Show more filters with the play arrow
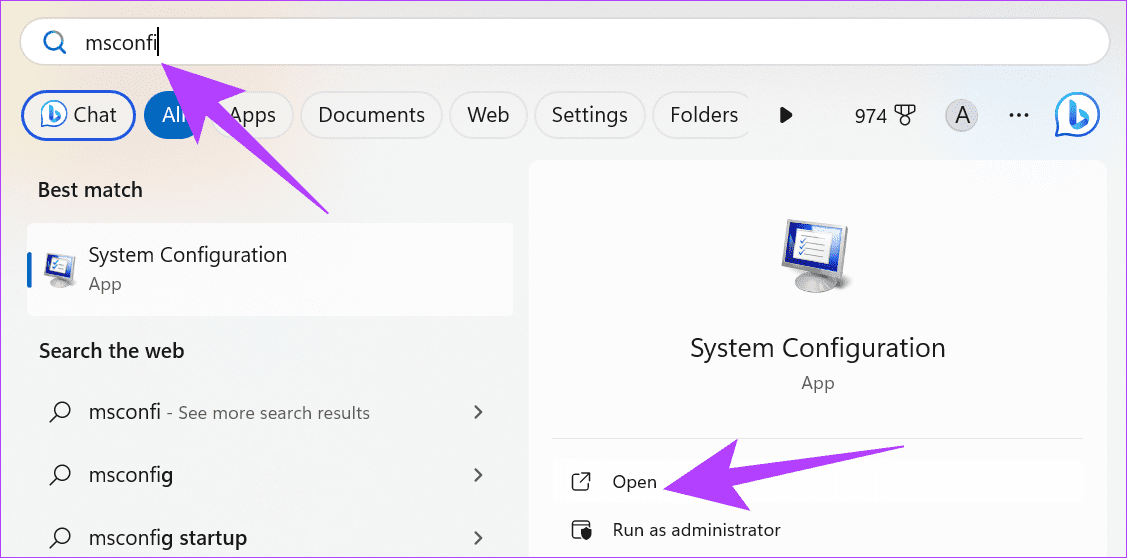Image resolution: width=1127 pixels, height=559 pixels. [x=786, y=115]
